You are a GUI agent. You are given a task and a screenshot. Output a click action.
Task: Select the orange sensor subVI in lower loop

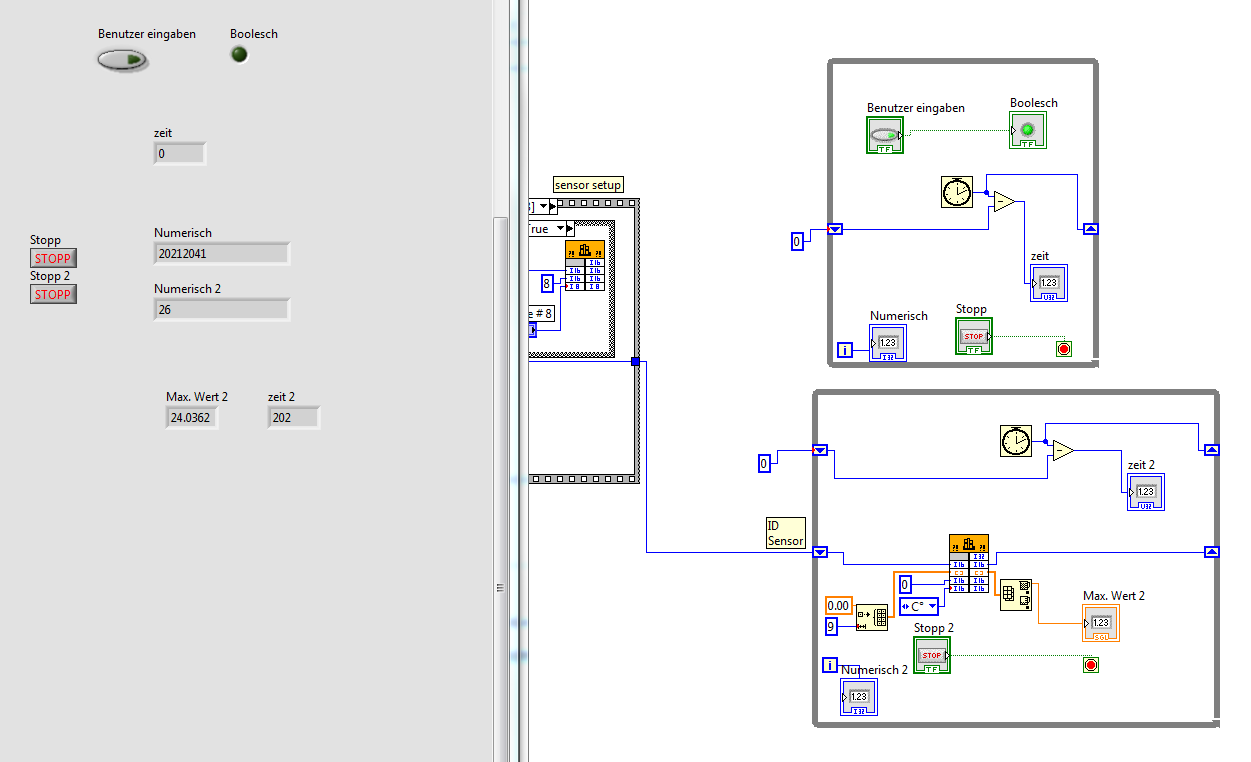tap(969, 564)
